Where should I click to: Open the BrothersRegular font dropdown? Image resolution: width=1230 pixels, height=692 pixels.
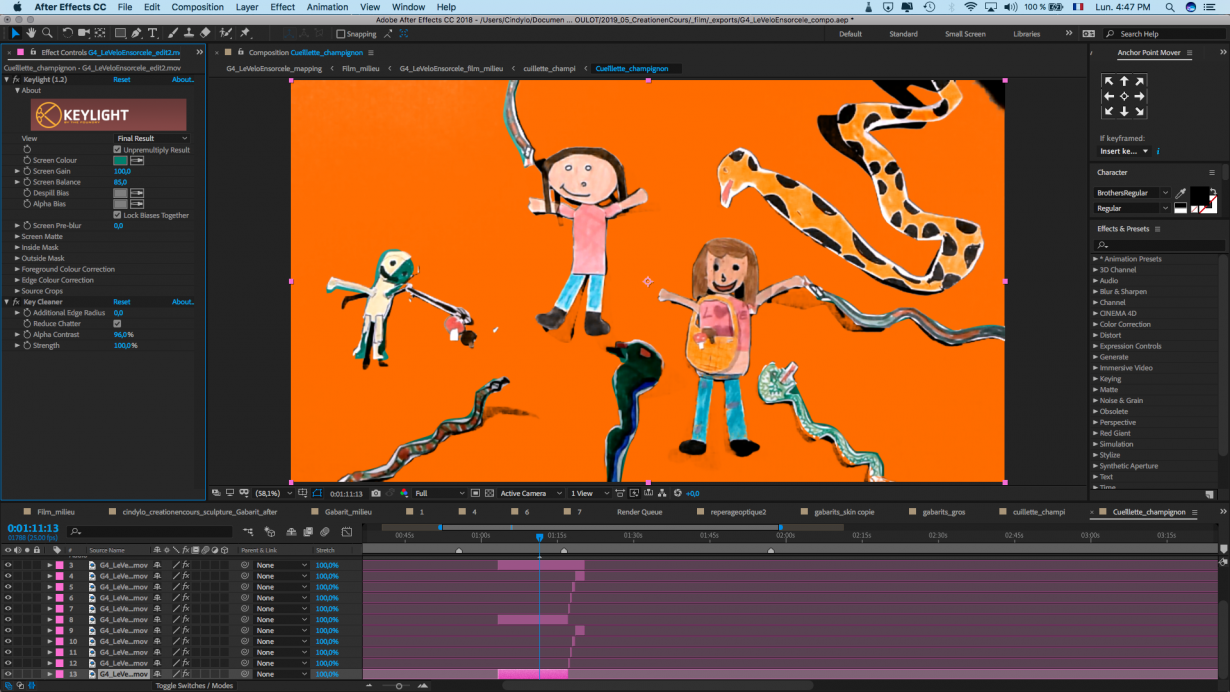[1132, 193]
